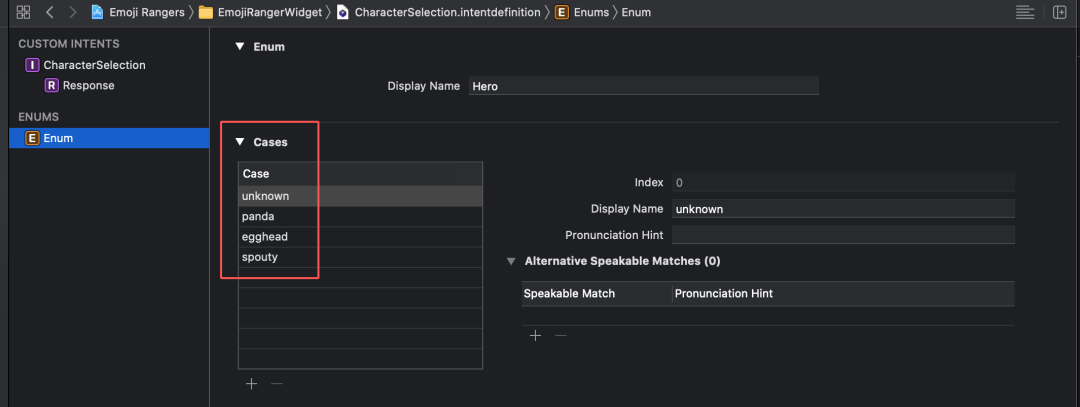The image size is (1080, 407).
Task: Collapse the Enum section triangle
Action: 239,46
